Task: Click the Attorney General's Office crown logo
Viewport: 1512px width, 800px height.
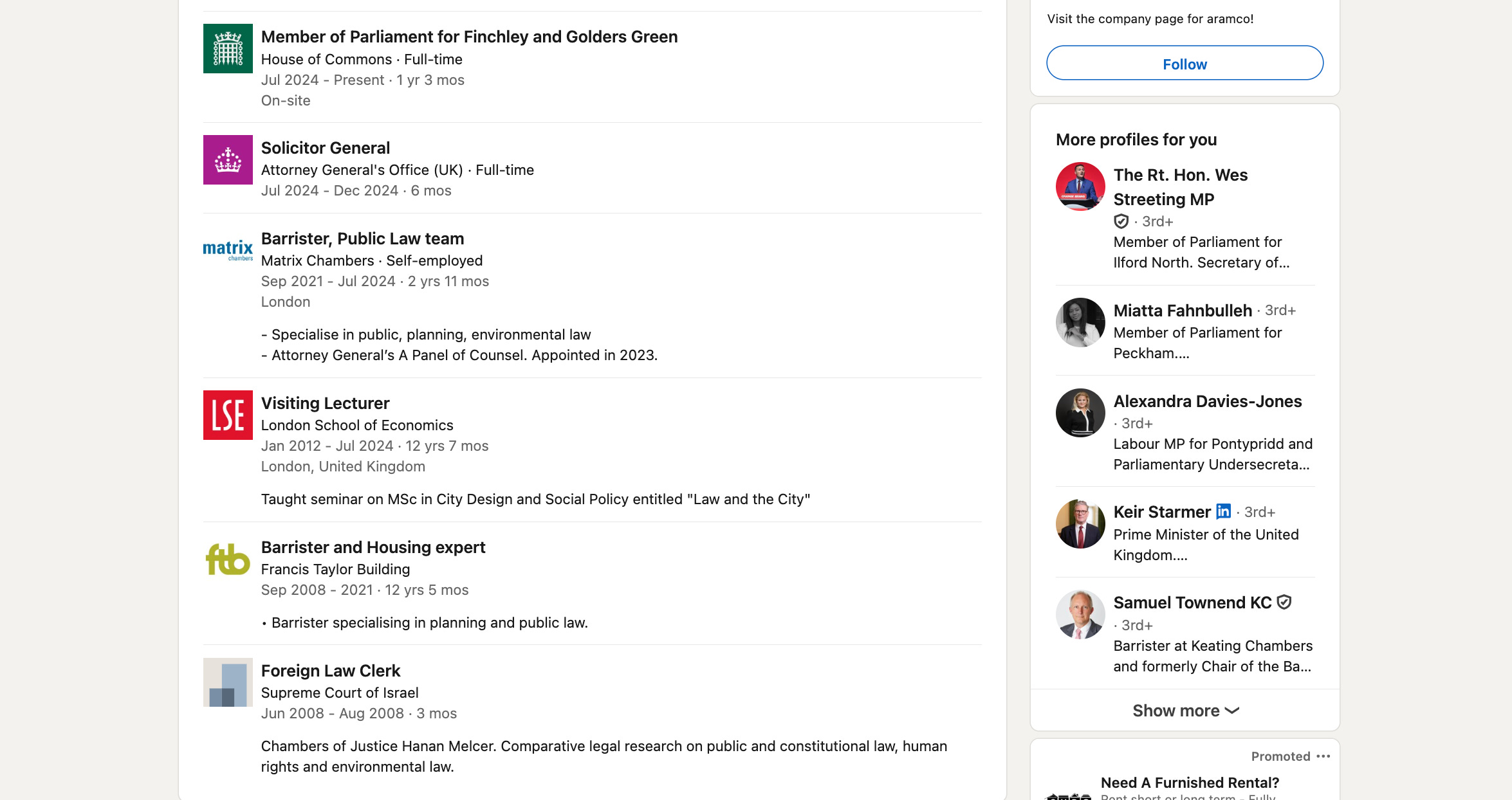Action: (228, 159)
